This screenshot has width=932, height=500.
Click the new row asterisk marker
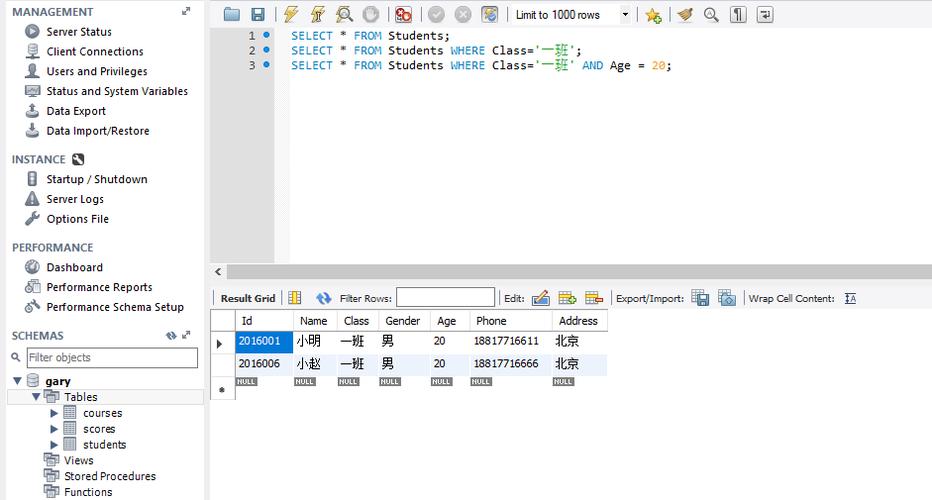222,391
